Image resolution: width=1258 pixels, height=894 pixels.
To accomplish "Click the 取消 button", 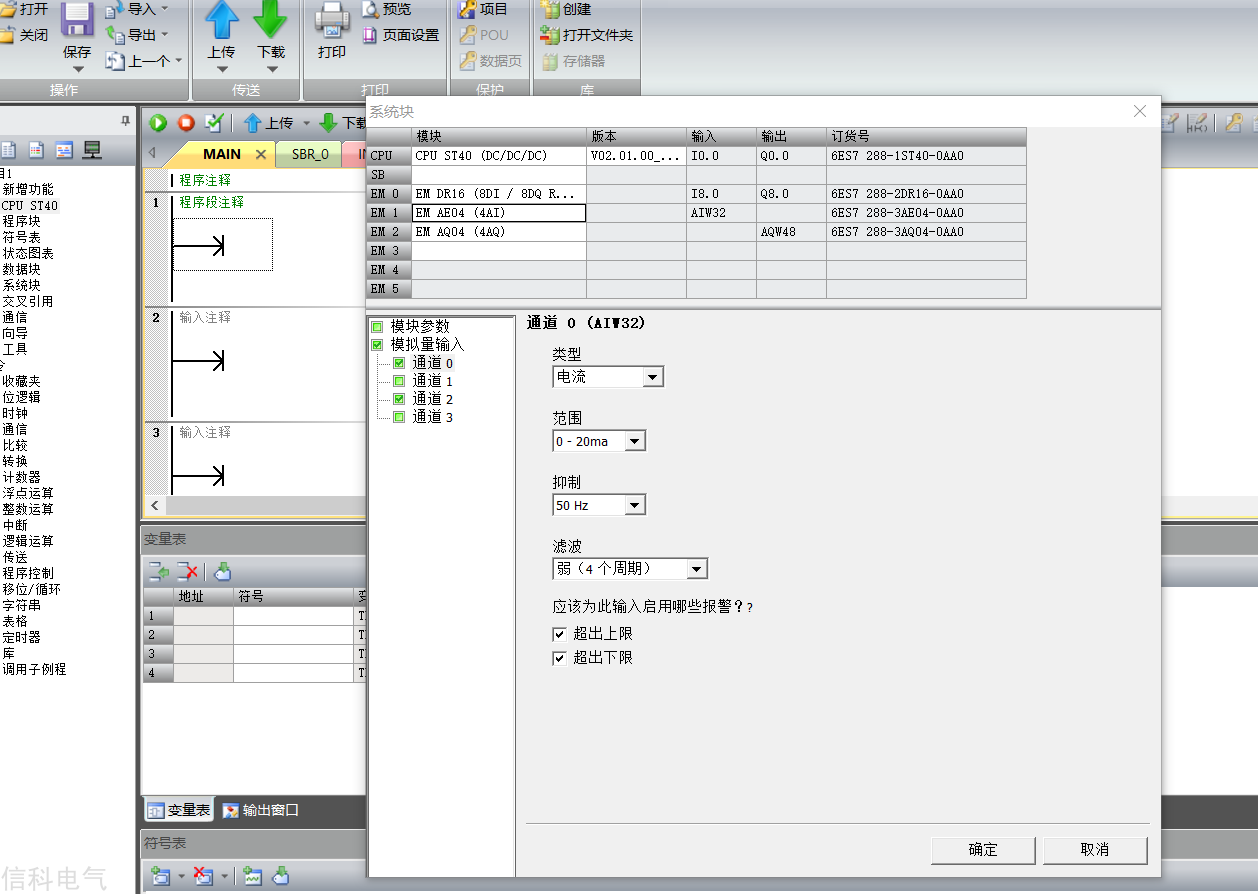I will (x=1095, y=850).
